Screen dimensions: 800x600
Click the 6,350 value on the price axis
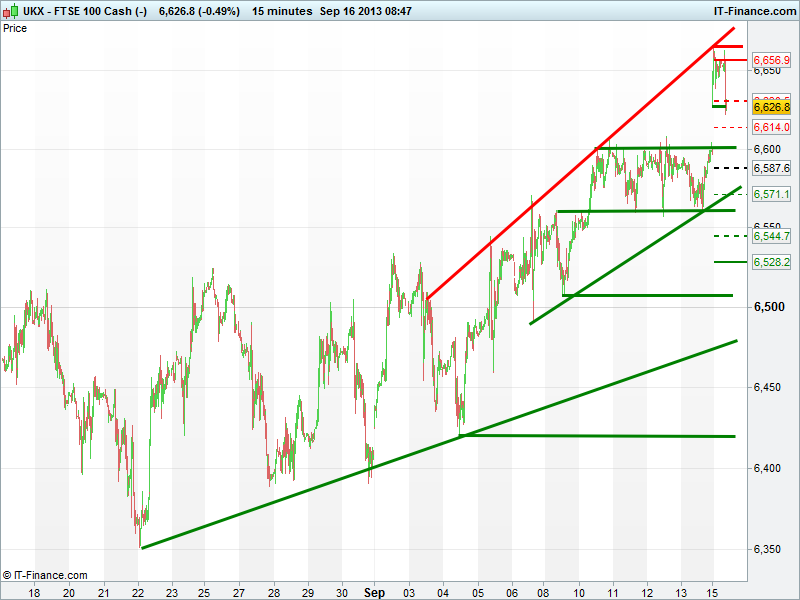click(767, 549)
